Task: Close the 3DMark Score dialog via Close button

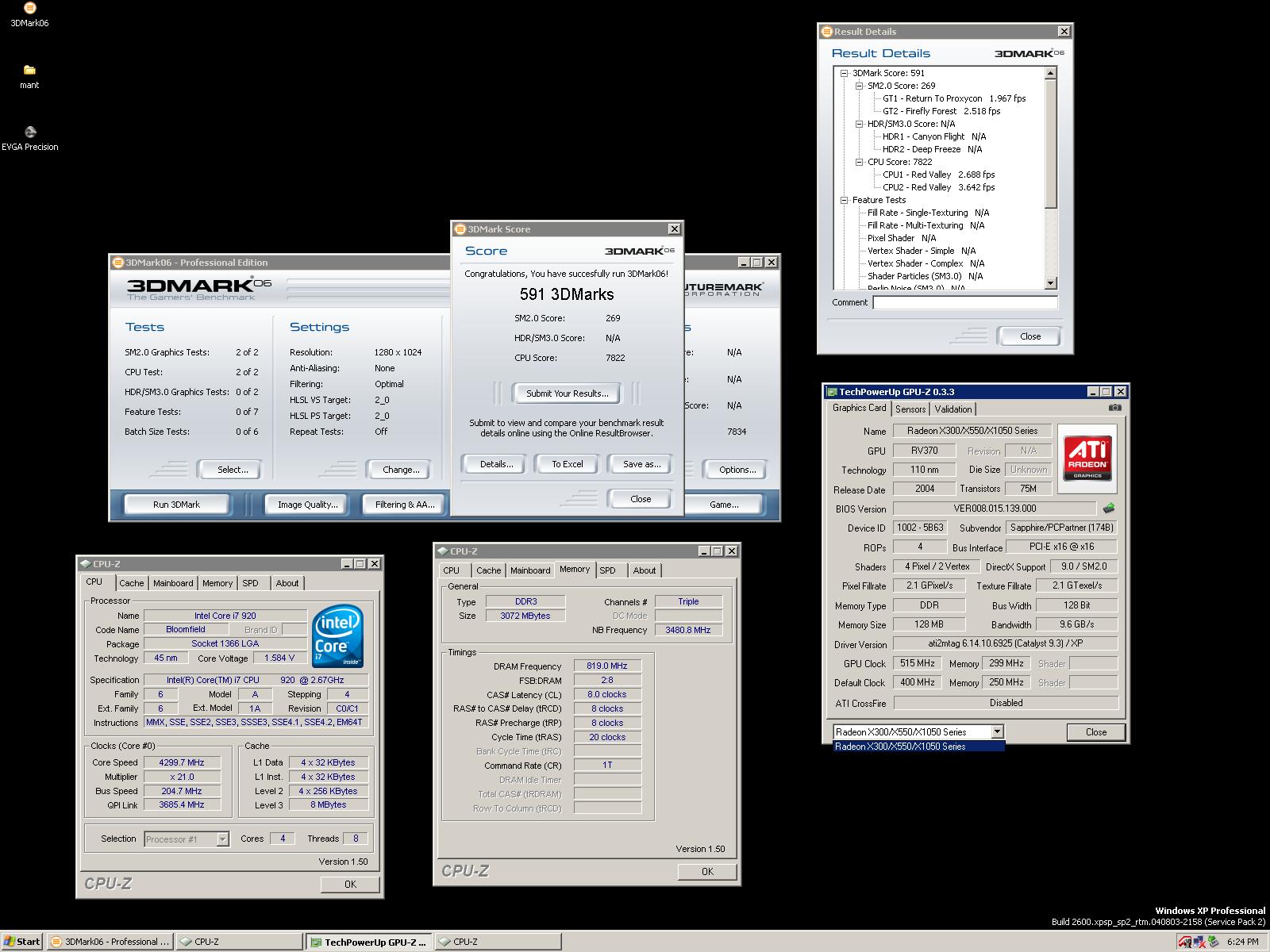Action: [x=641, y=499]
